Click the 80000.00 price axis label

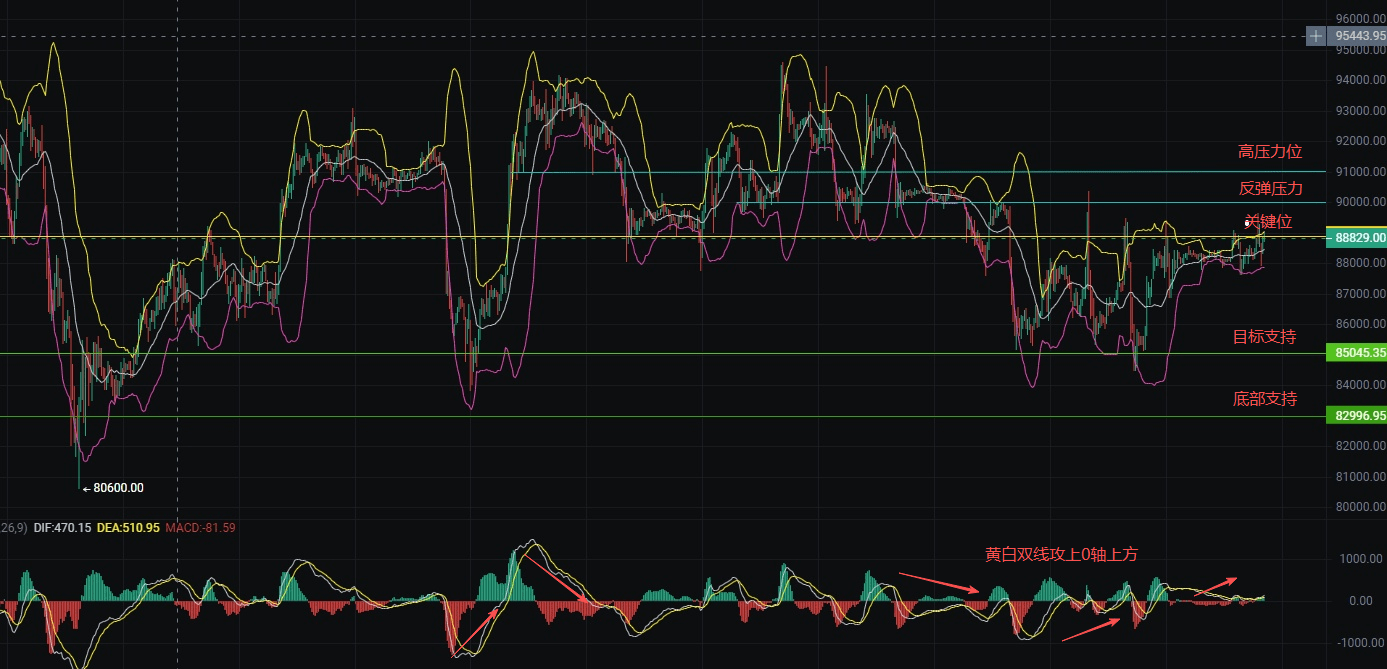1360,506
